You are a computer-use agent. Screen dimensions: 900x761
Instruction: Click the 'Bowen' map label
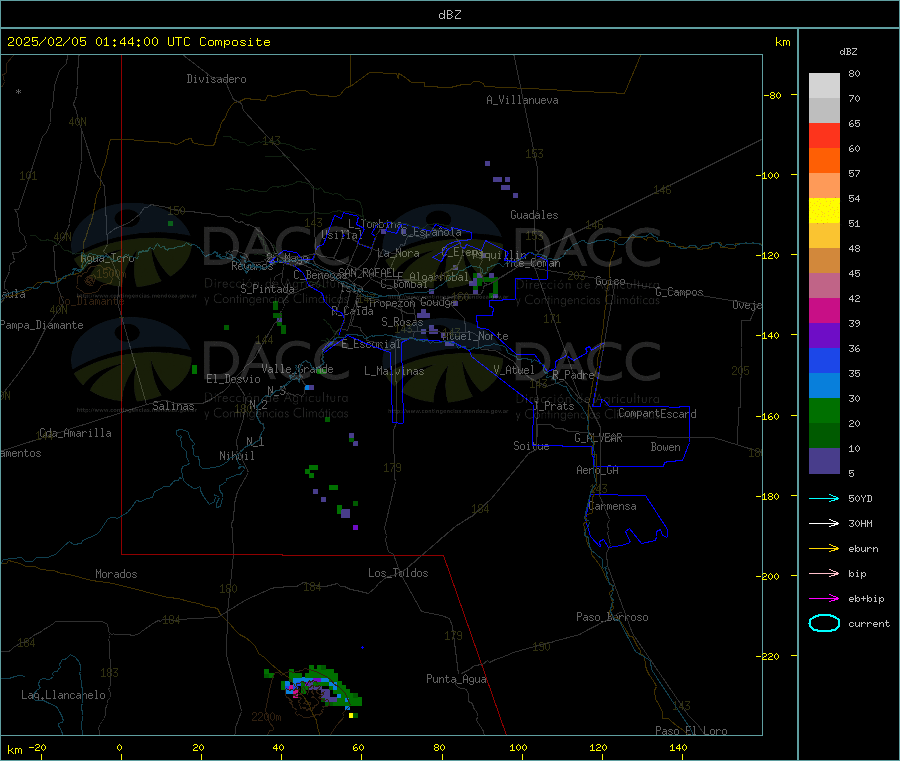coord(666,447)
